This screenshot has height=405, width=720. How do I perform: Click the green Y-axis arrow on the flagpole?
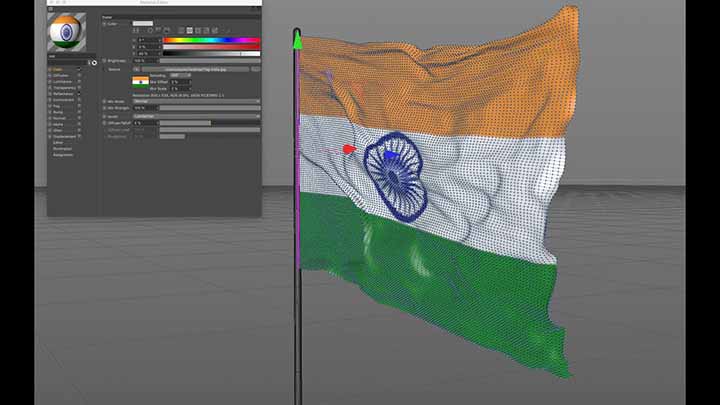pos(298,40)
